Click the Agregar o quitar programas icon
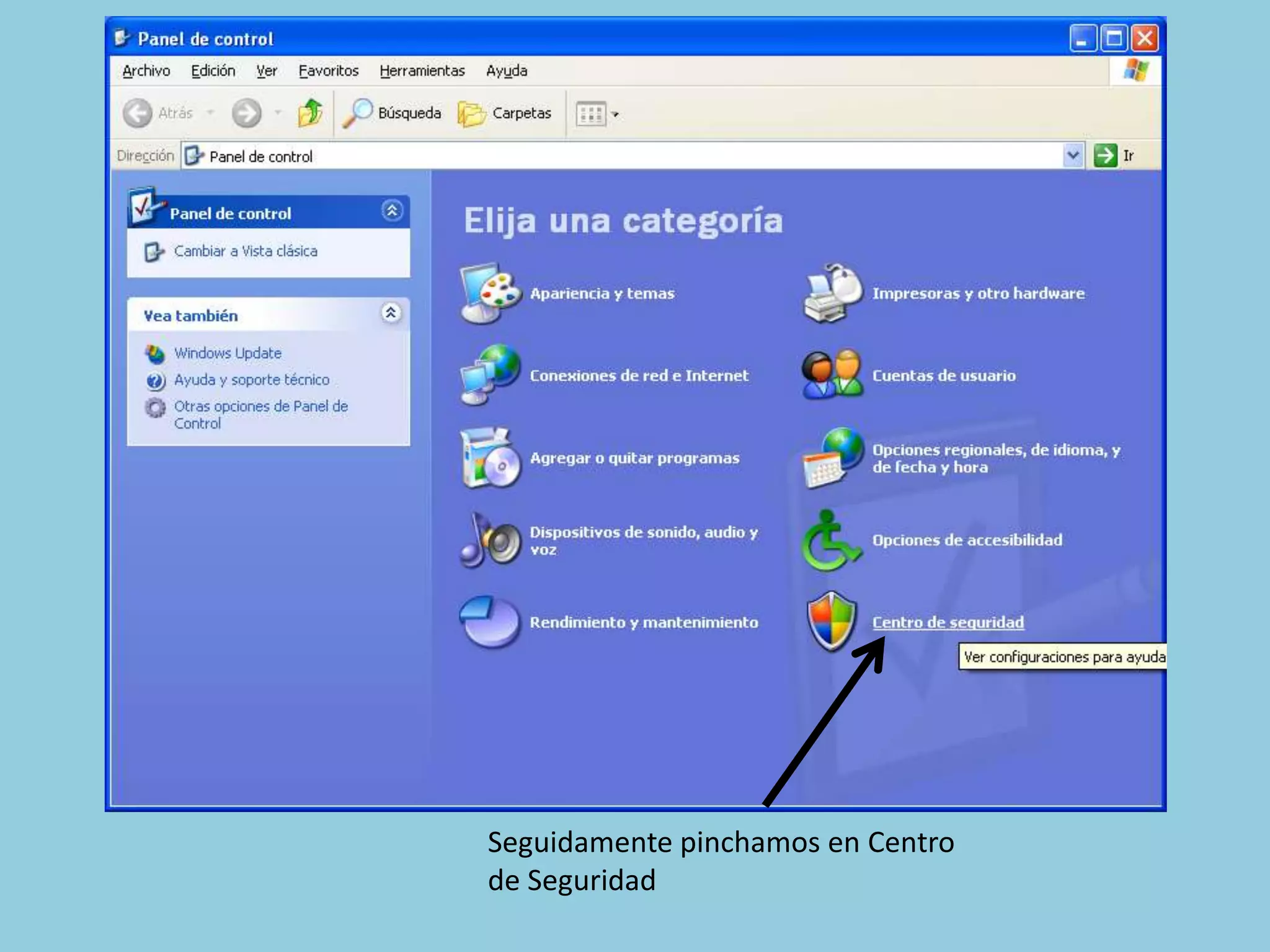This screenshot has width=1270, height=952. 490,457
